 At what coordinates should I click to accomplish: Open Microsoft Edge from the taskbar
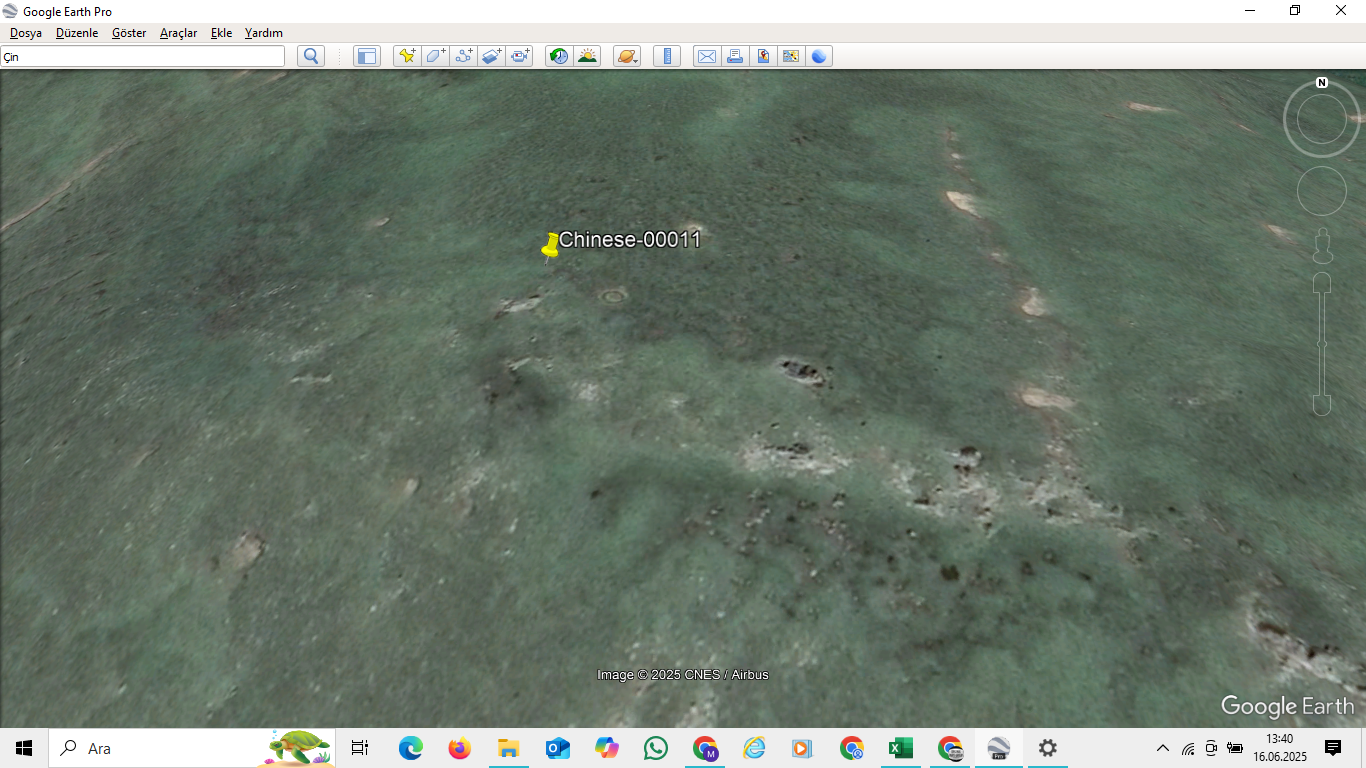[x=411, y=748]
